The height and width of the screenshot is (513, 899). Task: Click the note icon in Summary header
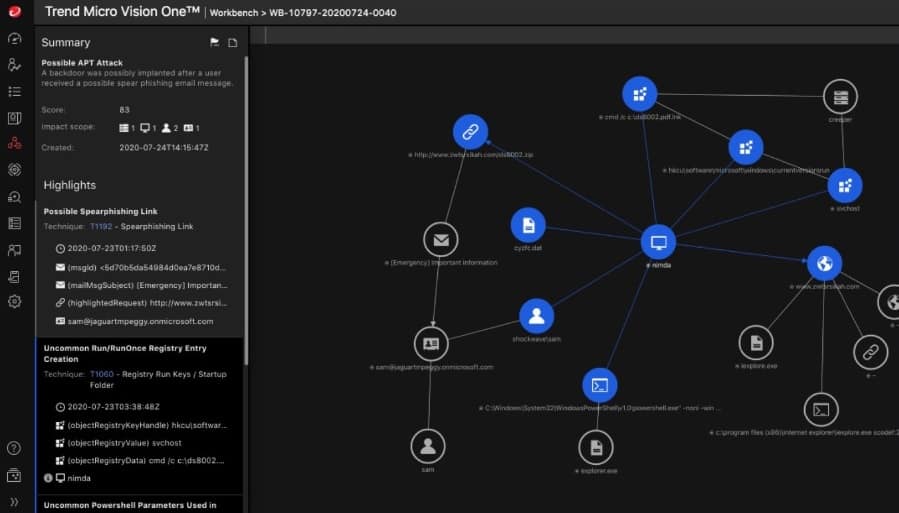pos(233,42)
